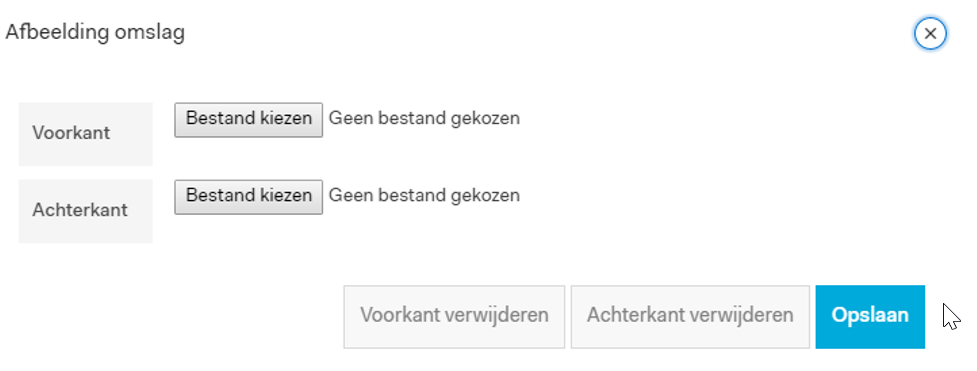The height and width of the screenshot is (371, 977).
Task: Click 'Geen bestand gekozen' next to Voorkant
Action: tap(424, 118)
